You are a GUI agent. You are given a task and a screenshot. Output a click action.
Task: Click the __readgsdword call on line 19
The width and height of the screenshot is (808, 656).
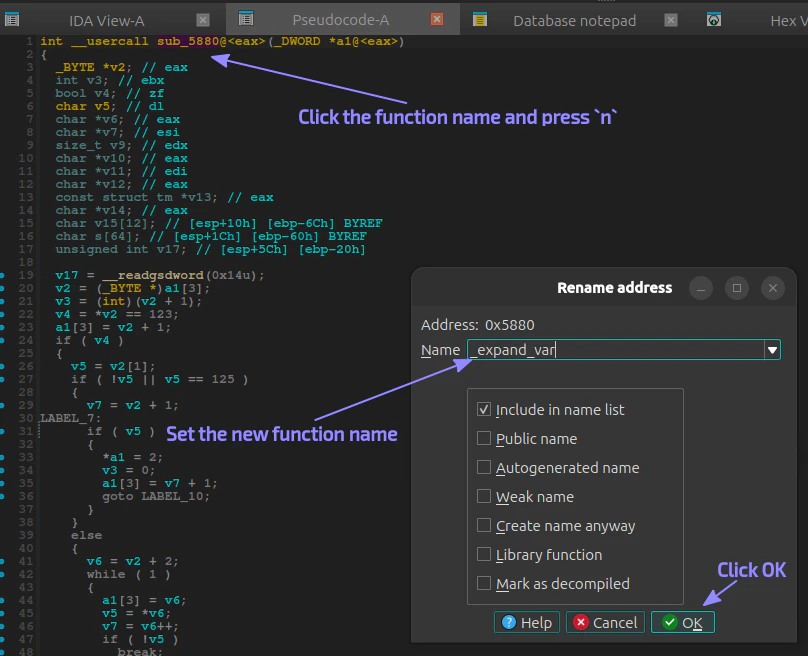pyautogui.click(x=153, y=275)
